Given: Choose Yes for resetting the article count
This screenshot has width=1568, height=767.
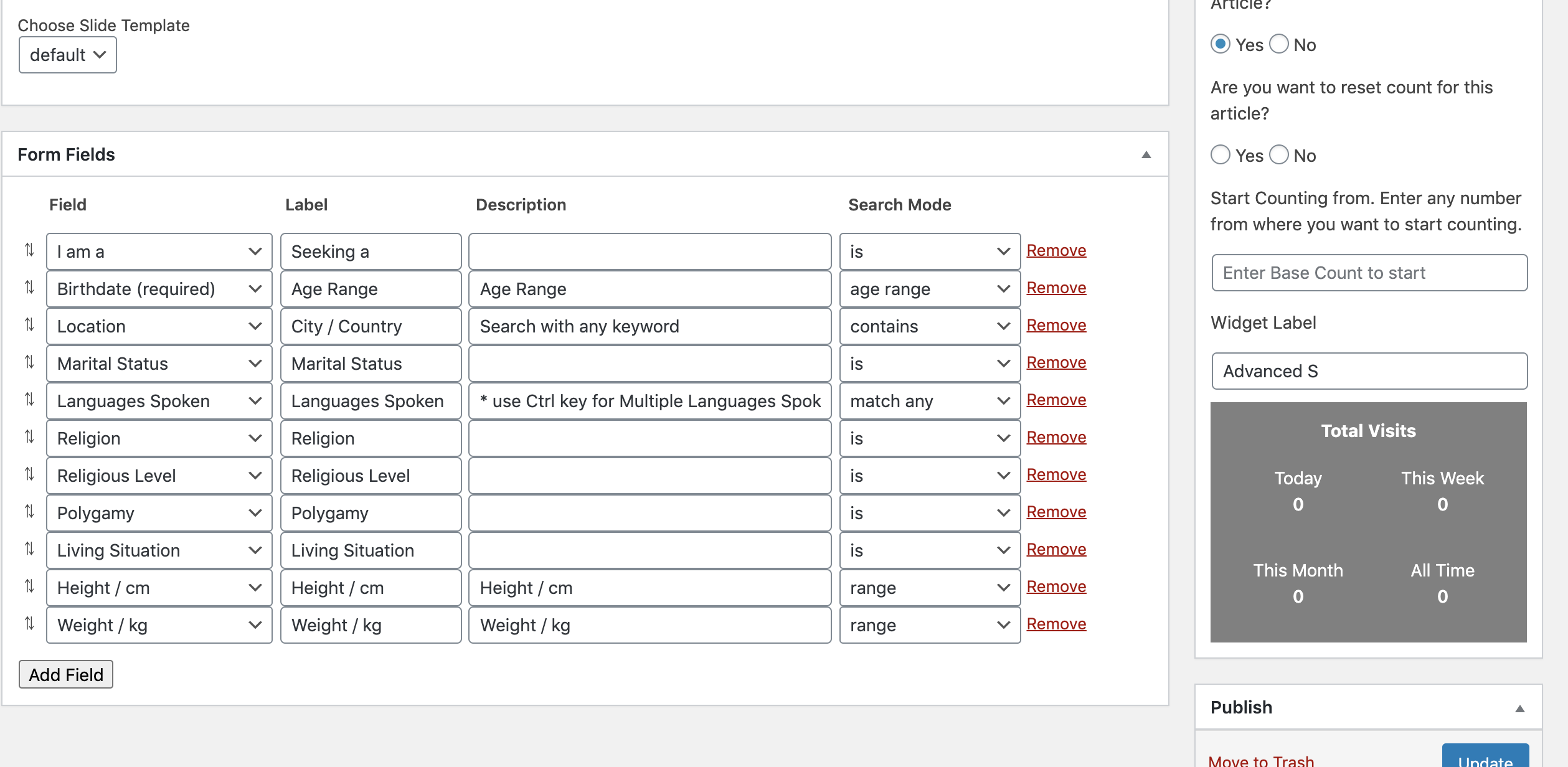Looking at the screenshot, I should click(1220, 155).
